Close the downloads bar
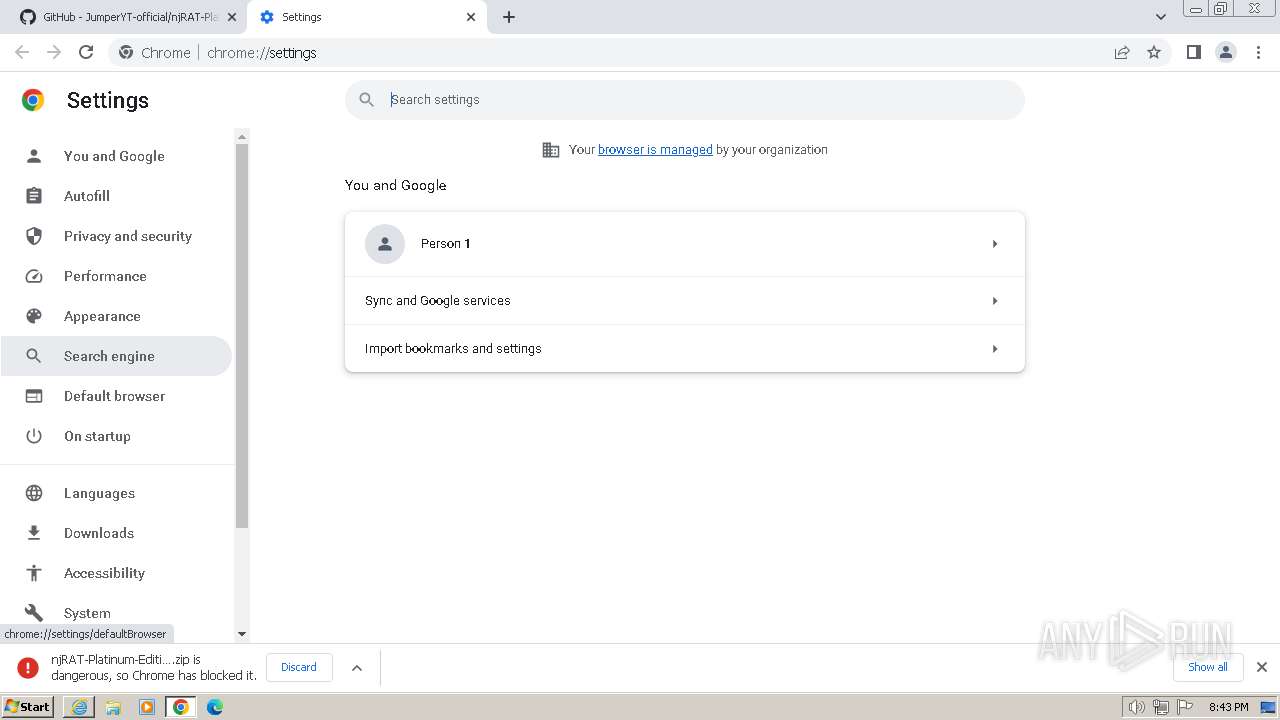Viewport: 1280px width, 720px height. click(x=1262, y=667)
